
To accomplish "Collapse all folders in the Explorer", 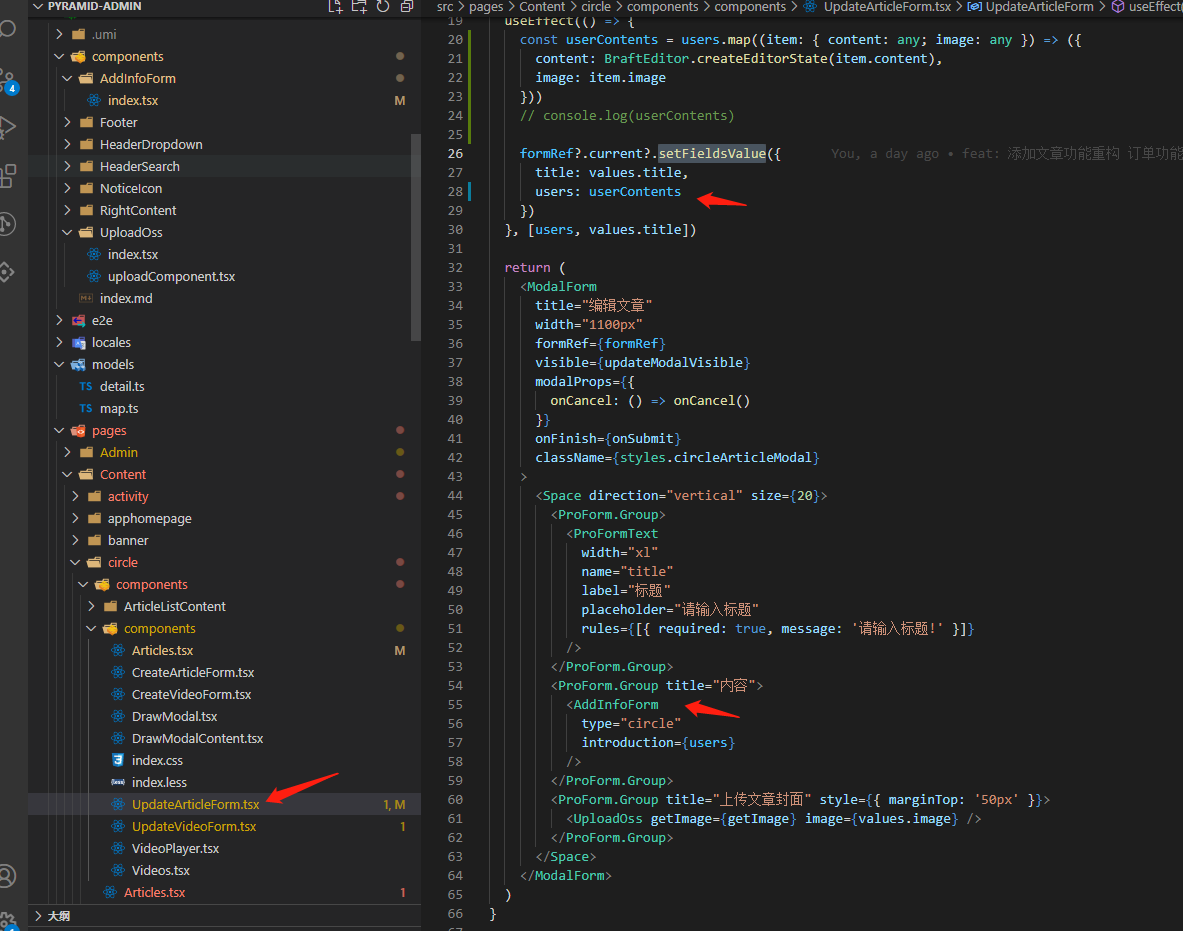I will coord(406,7).
